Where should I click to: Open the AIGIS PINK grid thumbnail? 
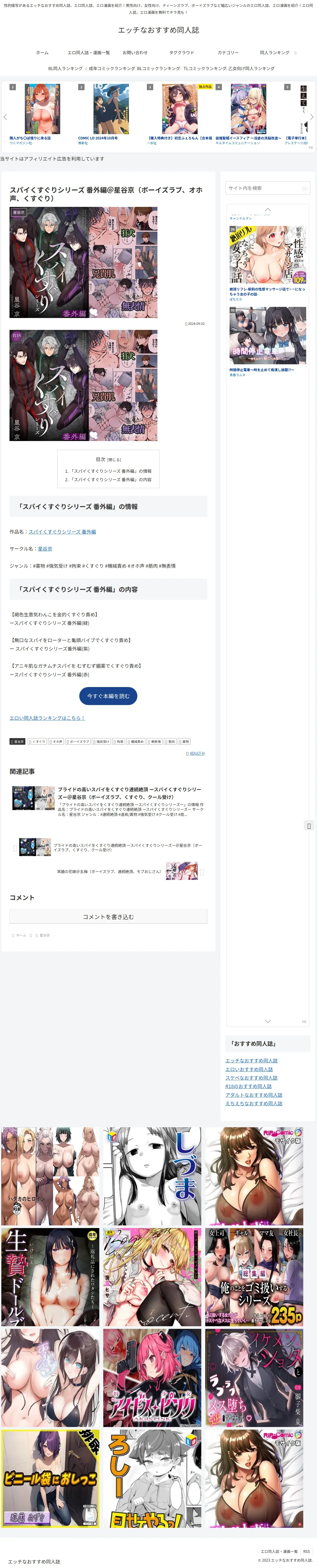click(152, 1378)
